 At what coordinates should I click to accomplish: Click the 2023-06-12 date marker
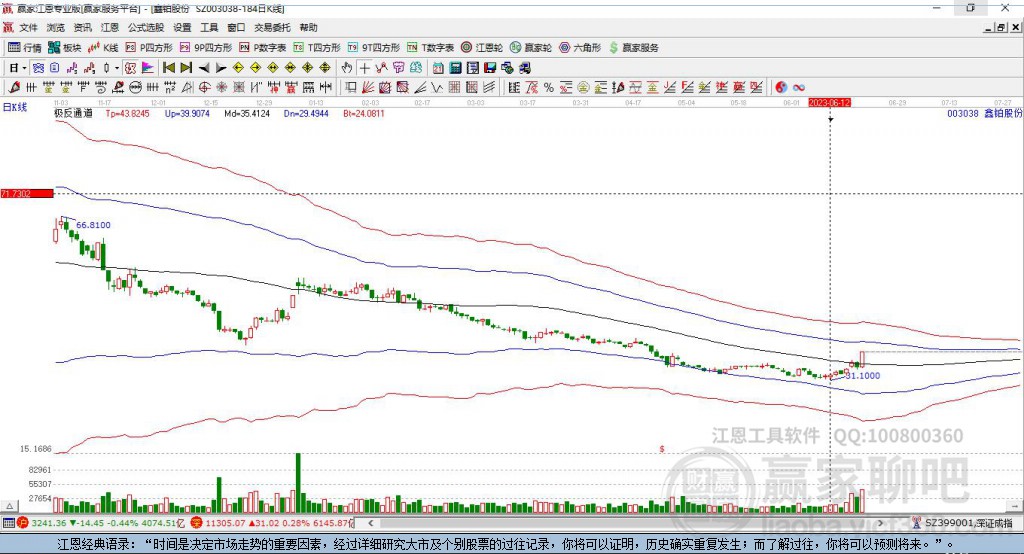(829, 103)
